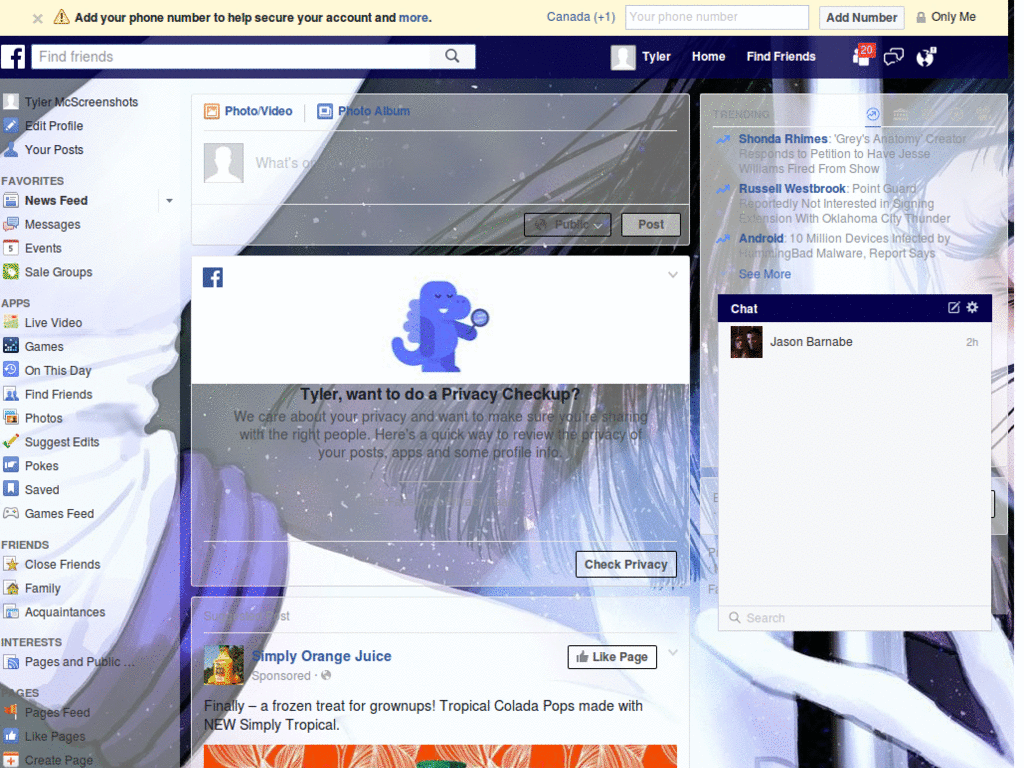Open the Only Me privacy selector

(x=946, y=17)
